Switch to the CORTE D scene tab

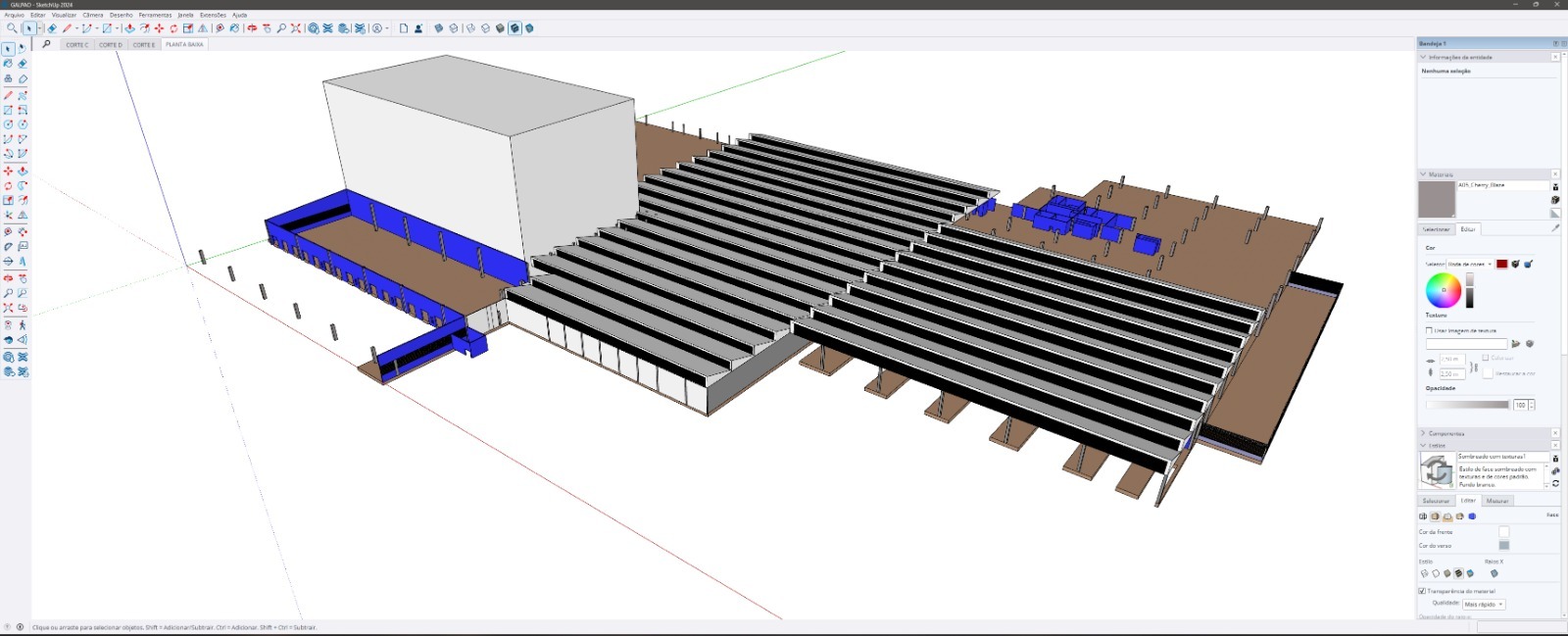tap(111, 44)
